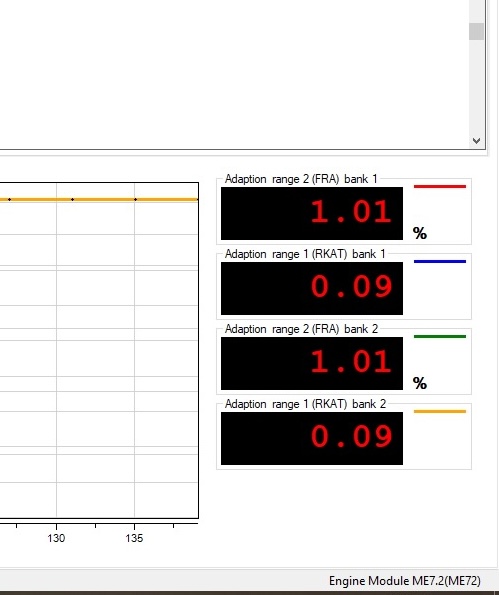Click the orange line swatch for RKAT bank 2
The width and height of the screenshot is (499, 595).
pyautogui.click(x=440, y=411)
